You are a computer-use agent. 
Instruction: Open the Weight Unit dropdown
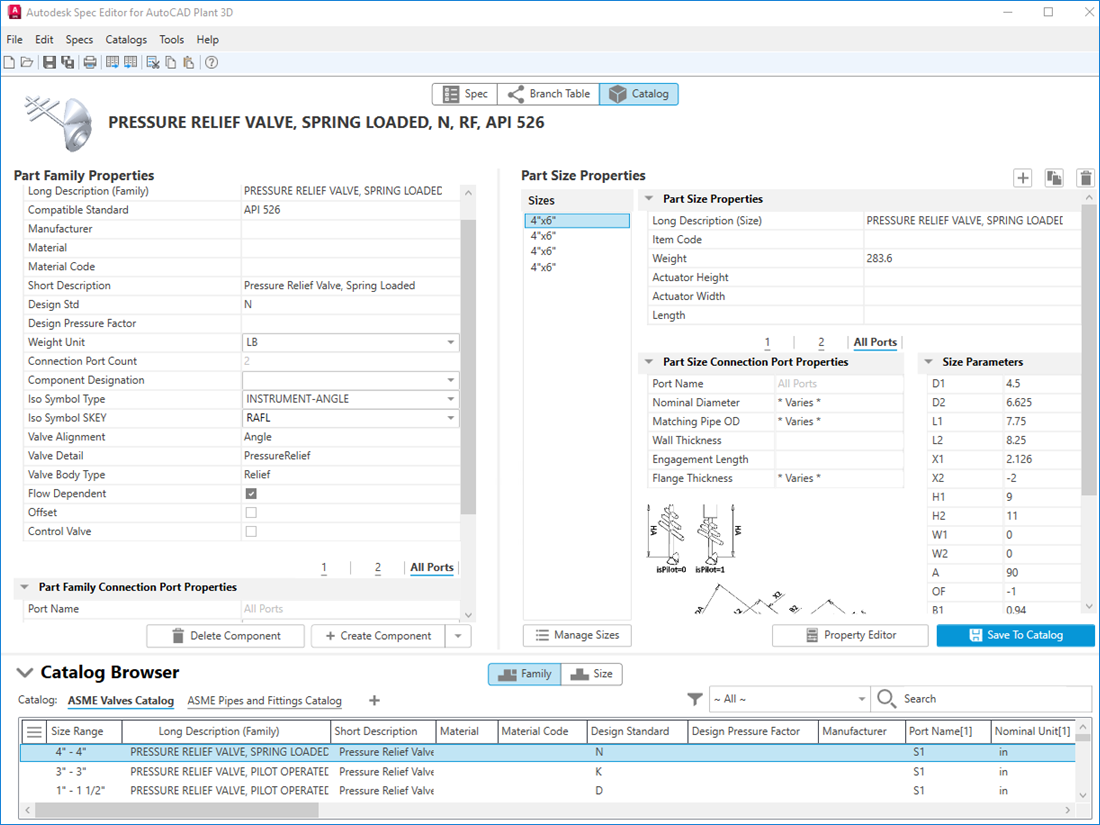(x=450, y=342)
